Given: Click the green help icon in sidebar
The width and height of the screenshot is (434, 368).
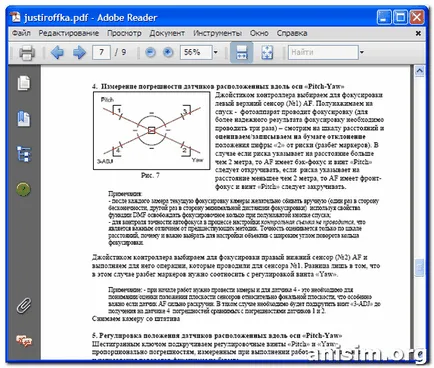Looking at the screenshot, I should (23, 189).
